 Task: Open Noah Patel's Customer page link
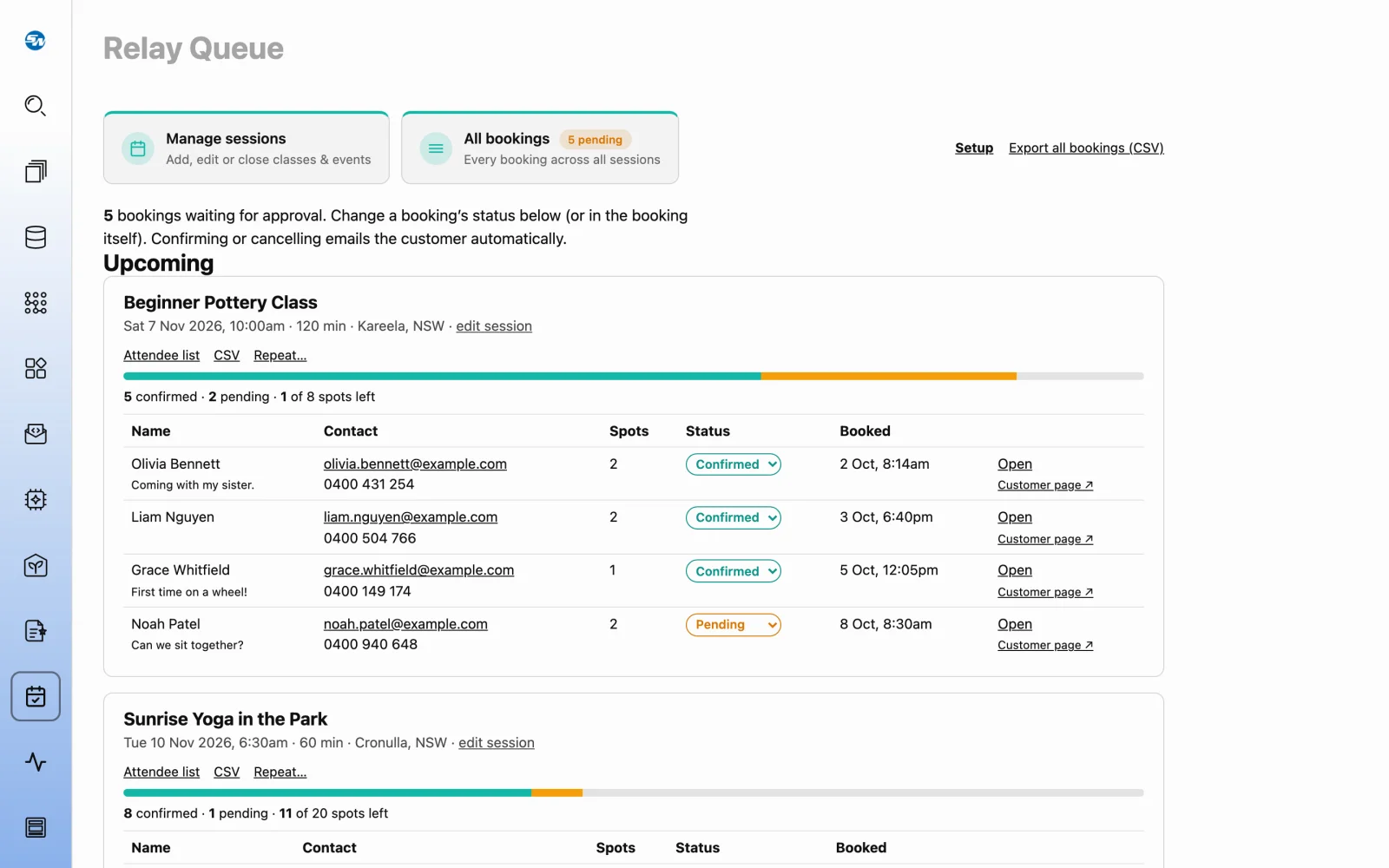(x=1045, y=645)
